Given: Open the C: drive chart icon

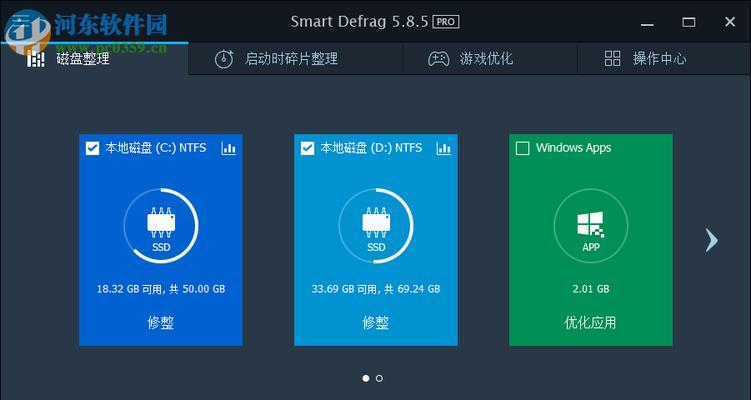Looking at the screenshot, I should coord(228,149).
